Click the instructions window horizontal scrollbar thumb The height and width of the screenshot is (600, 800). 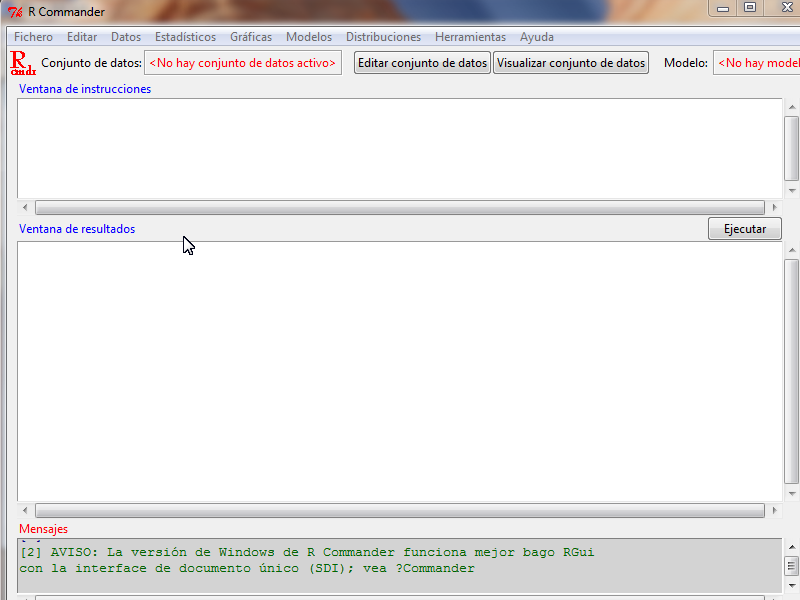(399, 207)
